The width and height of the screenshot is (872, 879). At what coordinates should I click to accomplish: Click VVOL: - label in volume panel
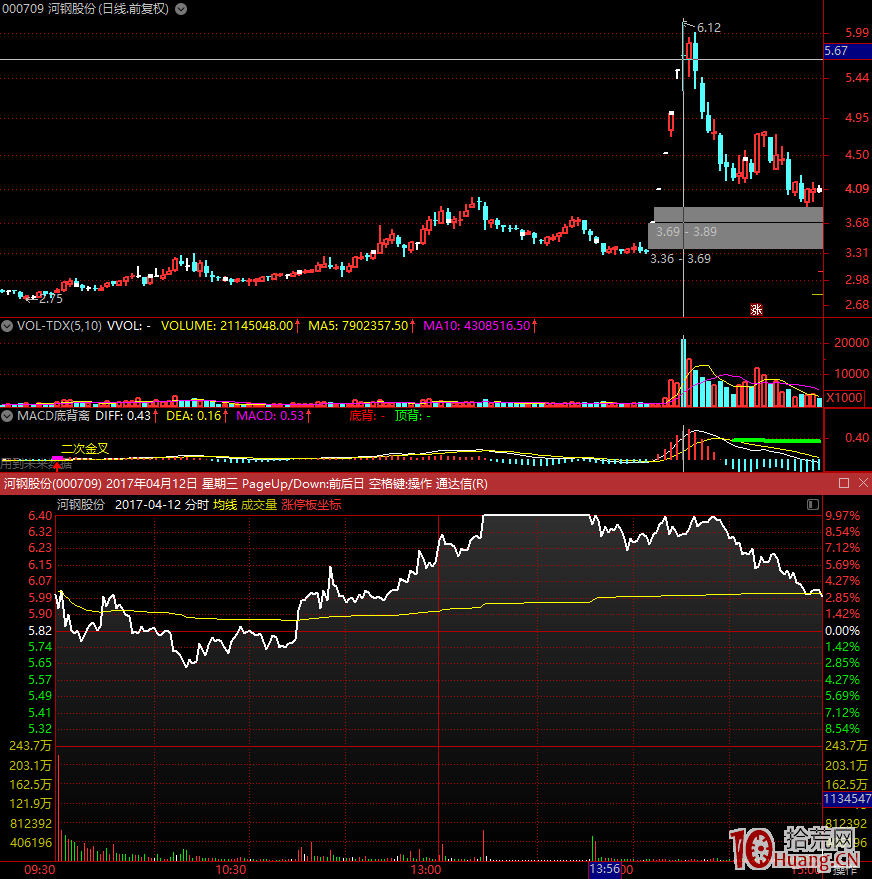tap(129, 326)
